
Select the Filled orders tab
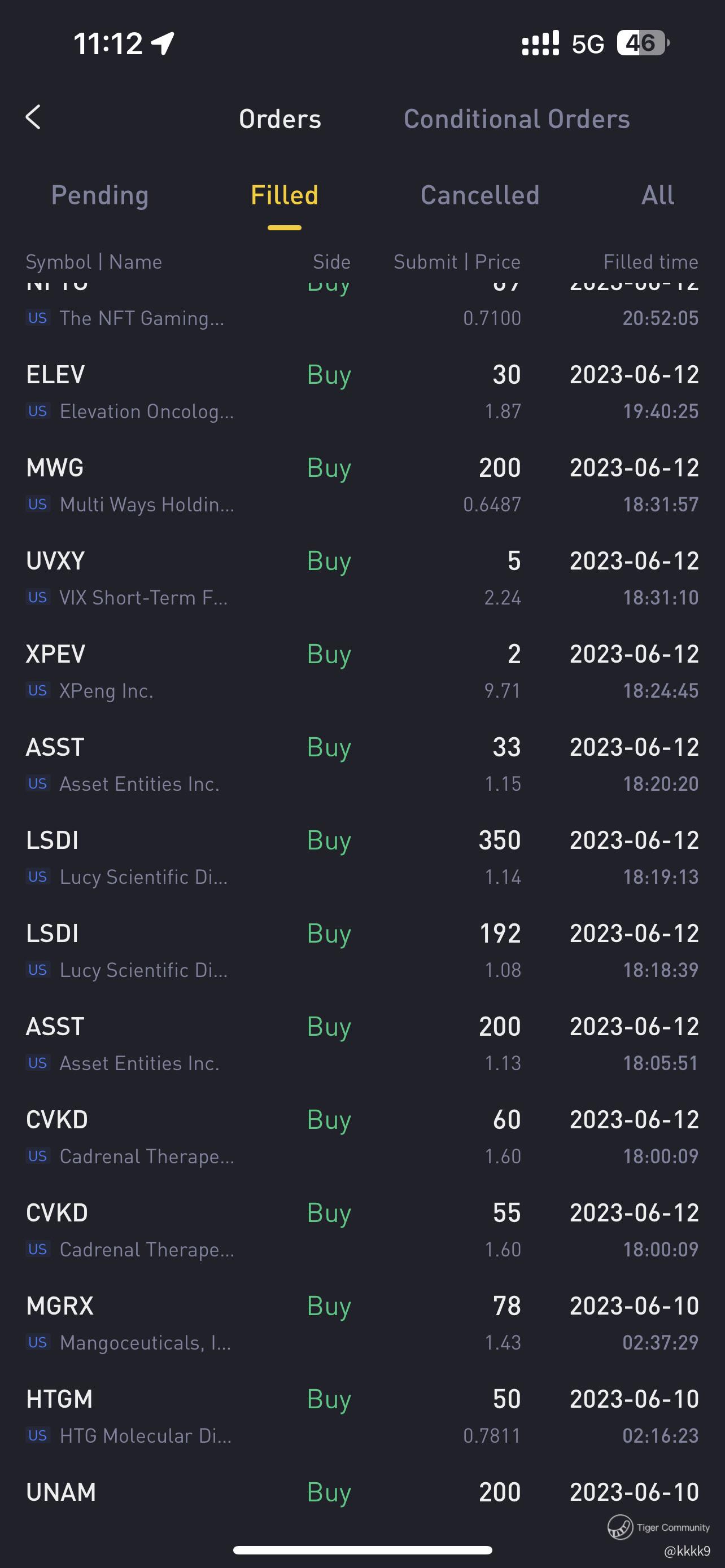[x=284, y=195]
